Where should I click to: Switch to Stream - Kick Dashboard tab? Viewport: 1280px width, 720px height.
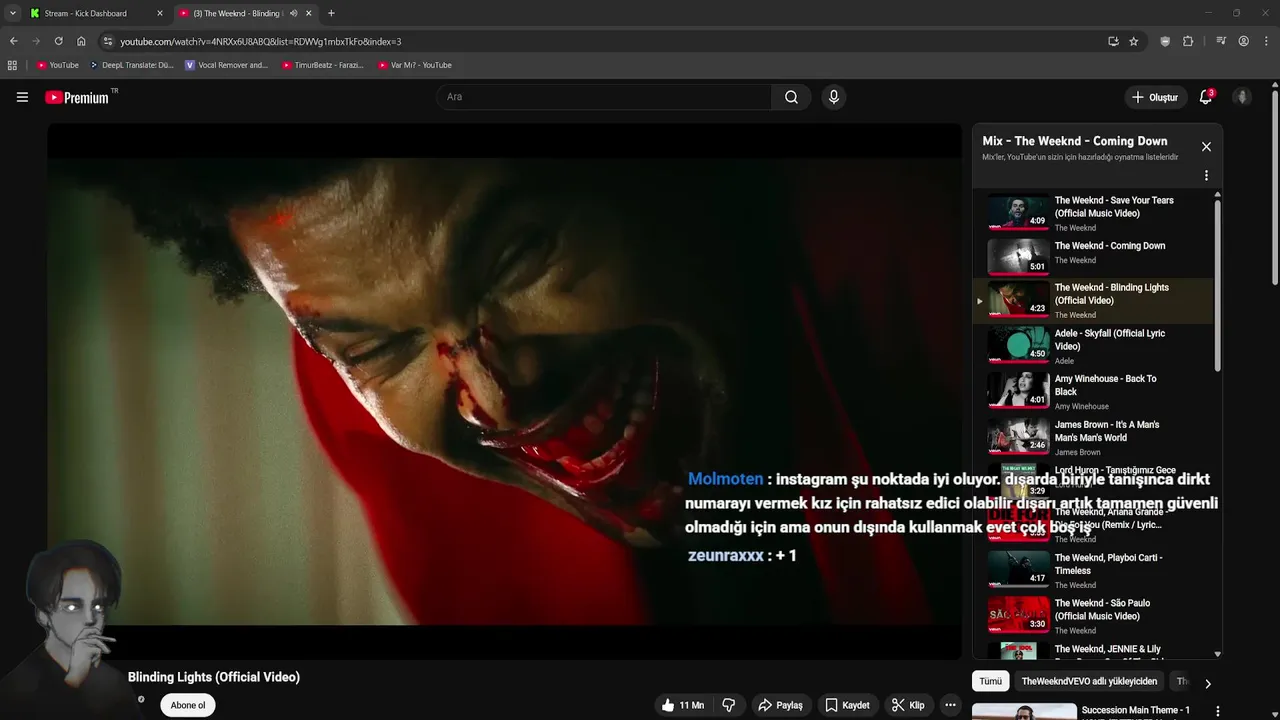(x=96, y=13)
